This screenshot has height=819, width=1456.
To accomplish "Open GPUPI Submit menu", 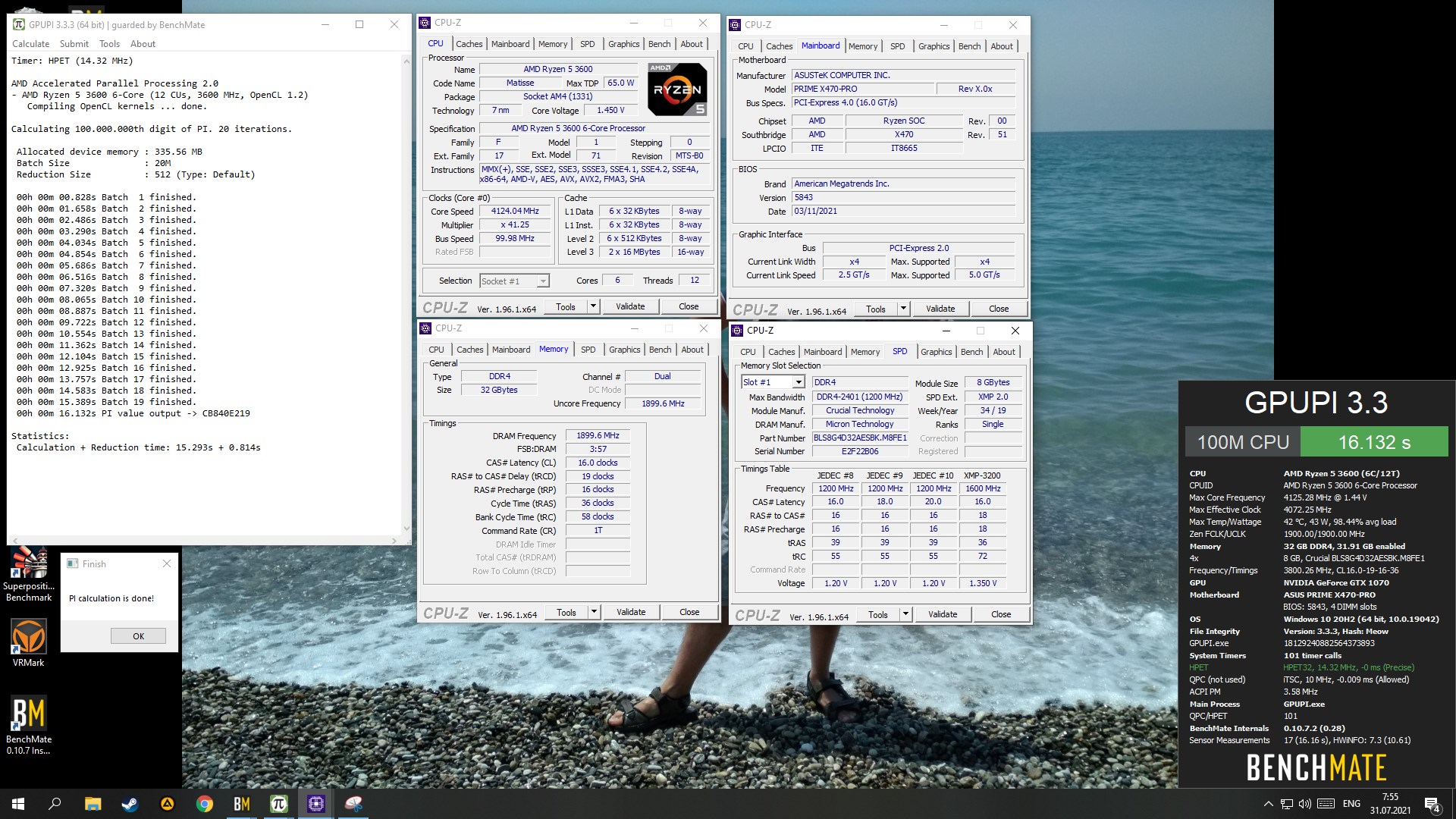I will click(74, 44).
